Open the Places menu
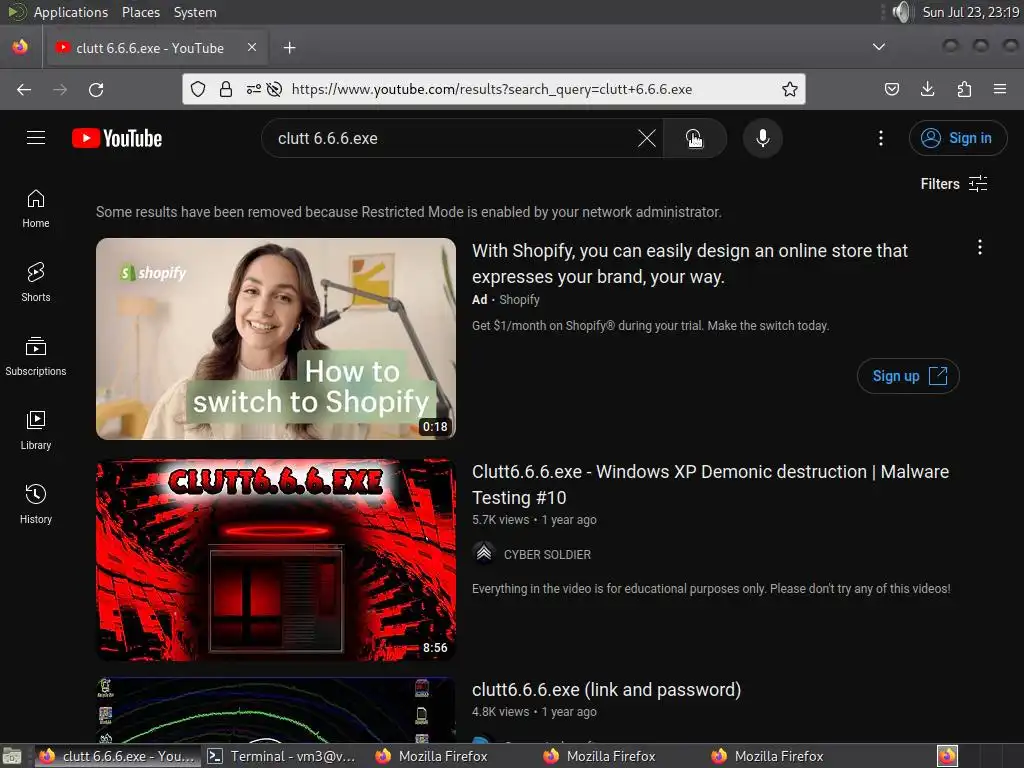1024x768 pixels. point(140,12)
